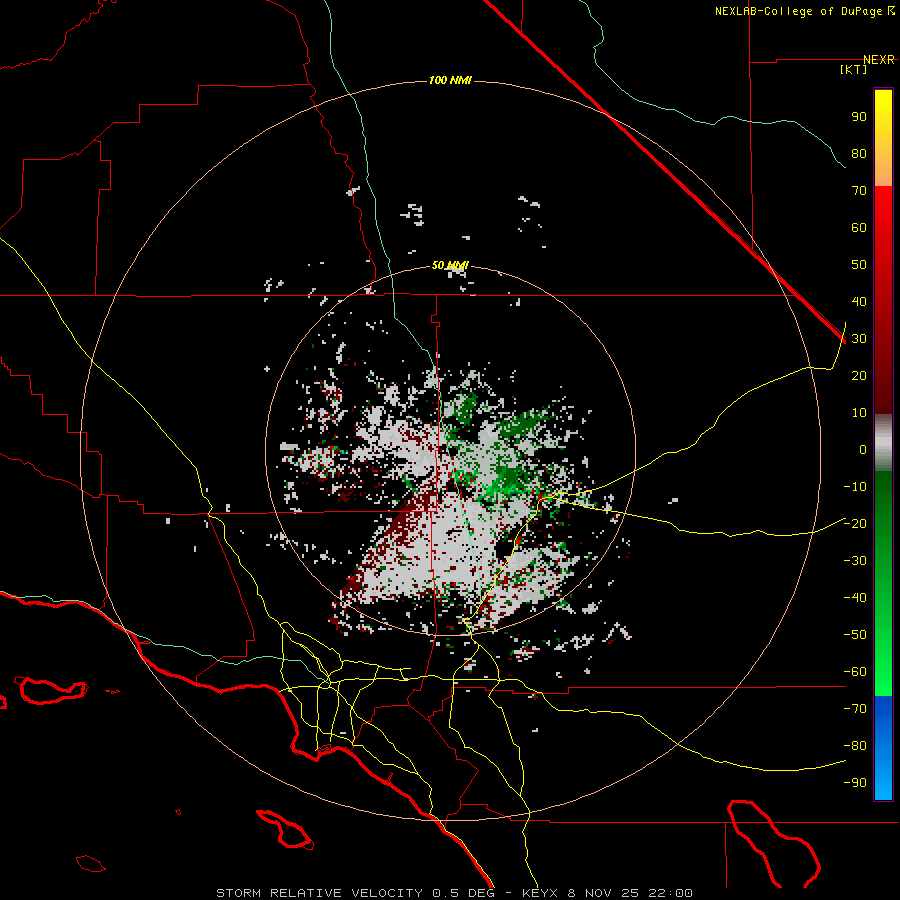Screen dimensions: 900x900
Task: Click the -70 value on velocity scale
Action: click(x=855, y=709)
